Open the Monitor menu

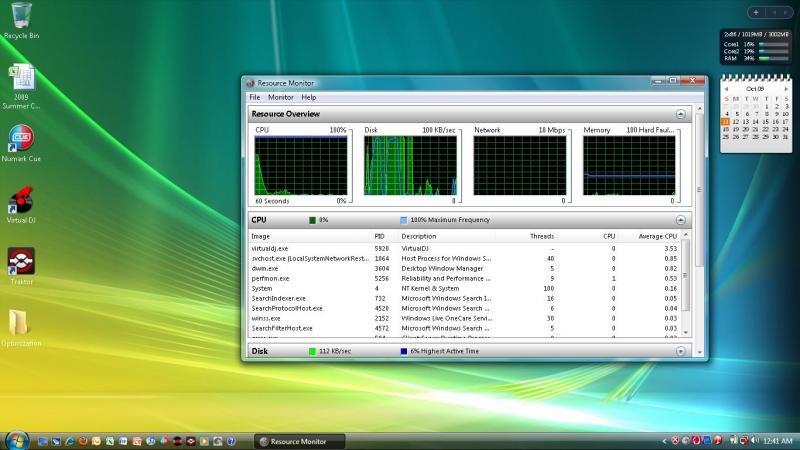tap(281, 97)
